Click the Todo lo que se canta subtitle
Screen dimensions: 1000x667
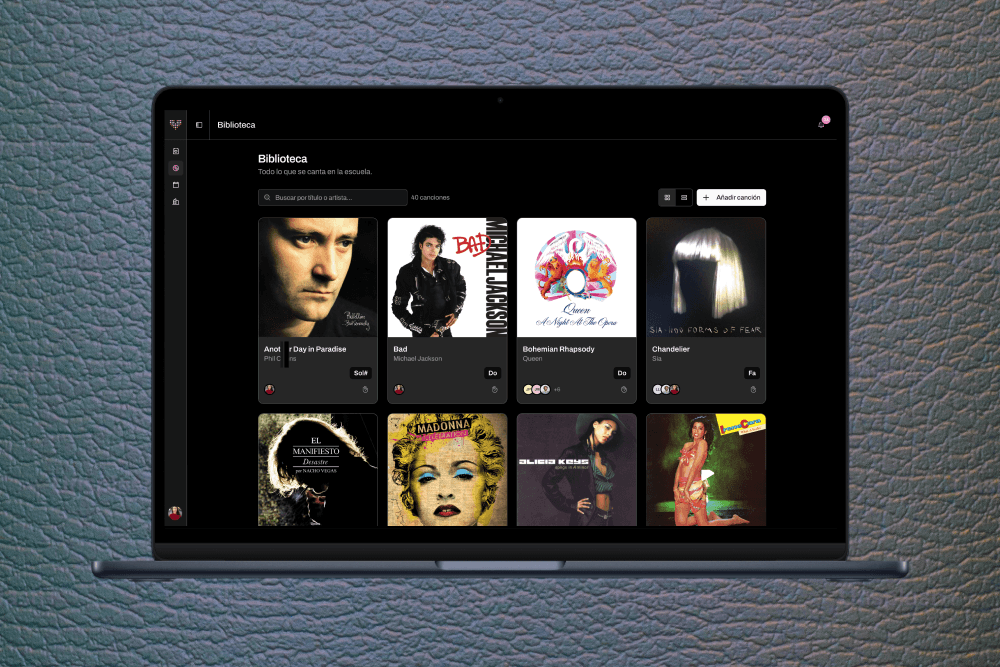(x=315, y=172)
